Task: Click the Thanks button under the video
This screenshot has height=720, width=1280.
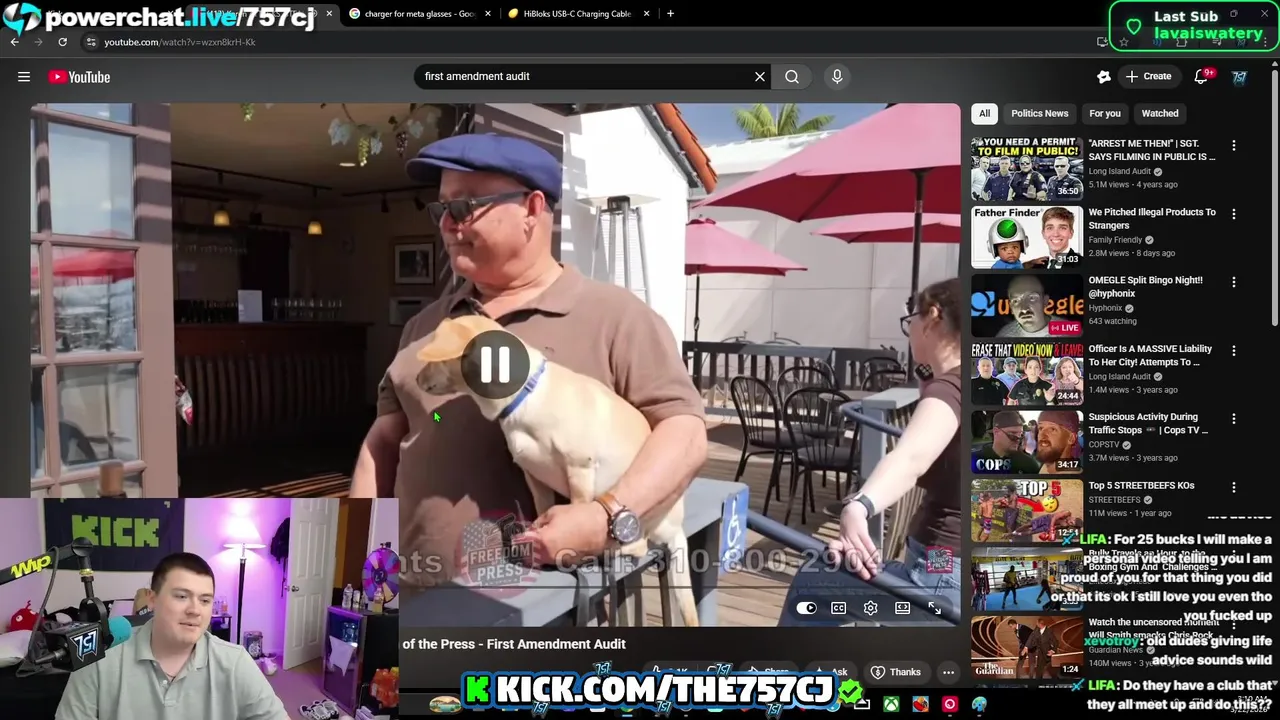Action: (x=896, y=672)
